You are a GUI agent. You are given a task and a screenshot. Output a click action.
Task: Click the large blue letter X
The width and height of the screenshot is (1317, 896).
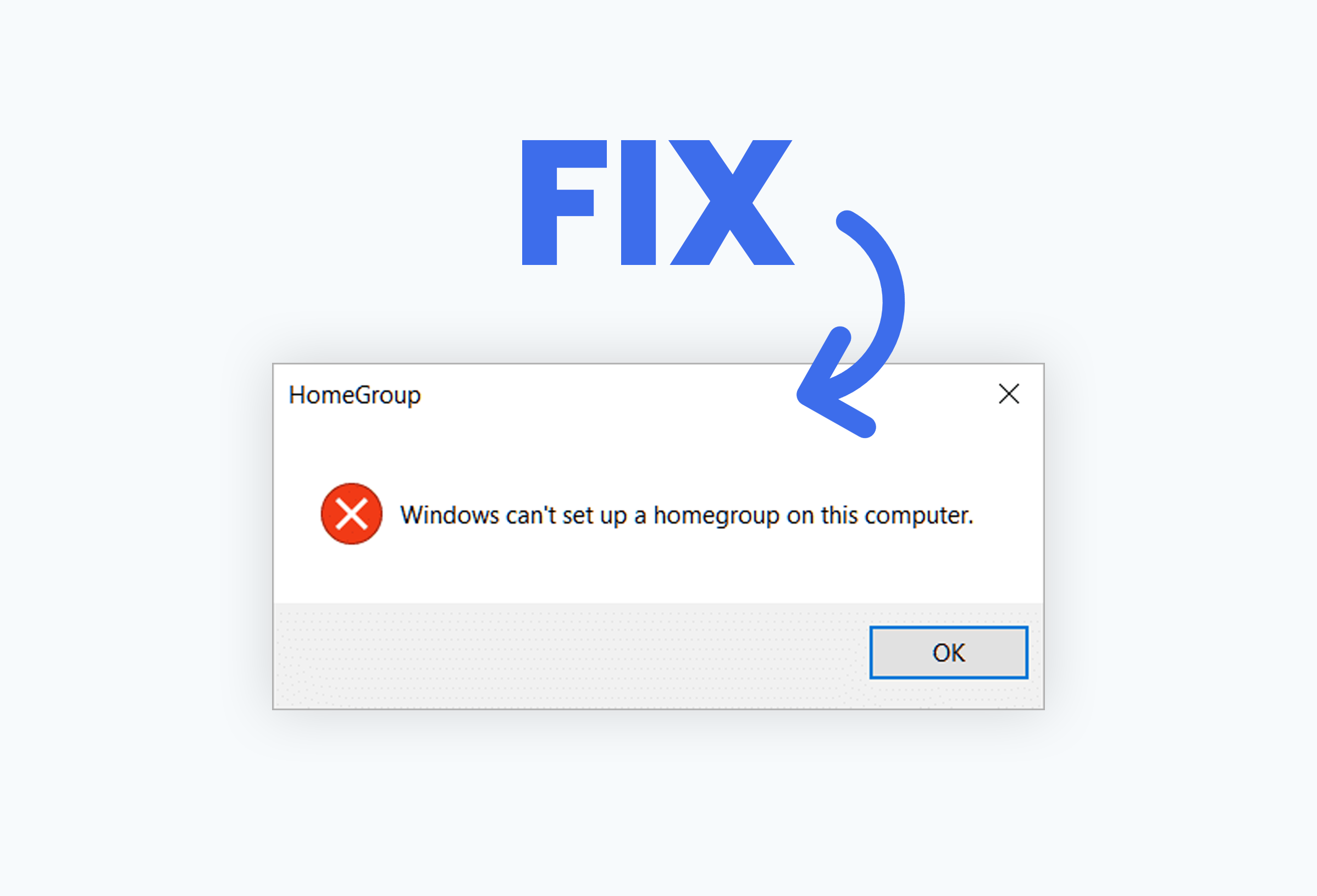click(732, 202)
